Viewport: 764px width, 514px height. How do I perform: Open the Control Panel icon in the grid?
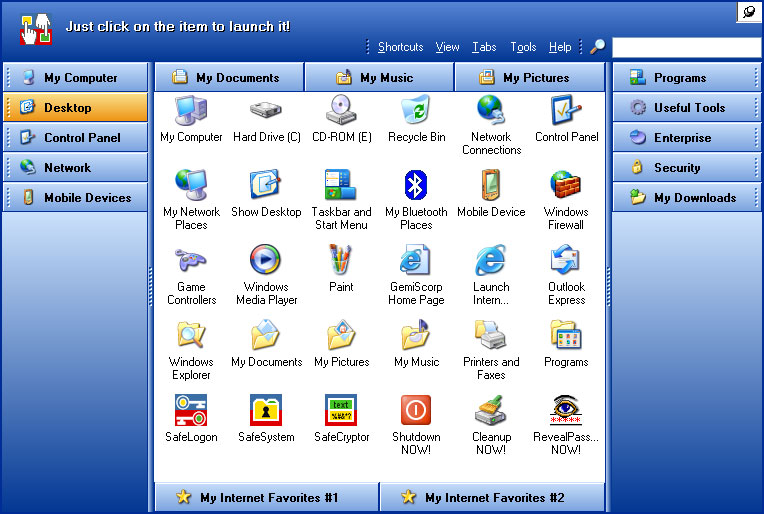pos(566,110)
